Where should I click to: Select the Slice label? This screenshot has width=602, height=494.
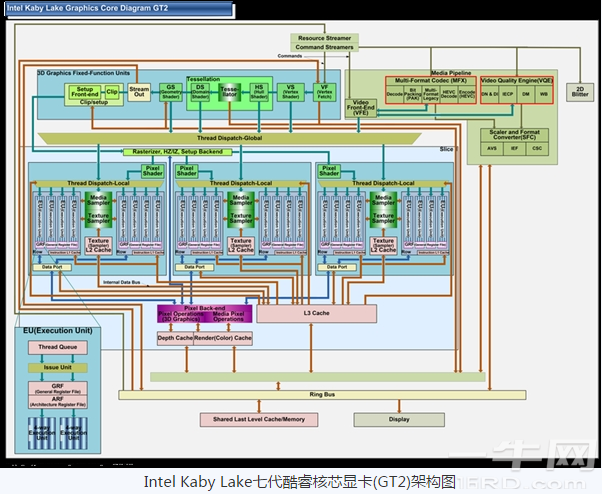(x=446, y=149)
